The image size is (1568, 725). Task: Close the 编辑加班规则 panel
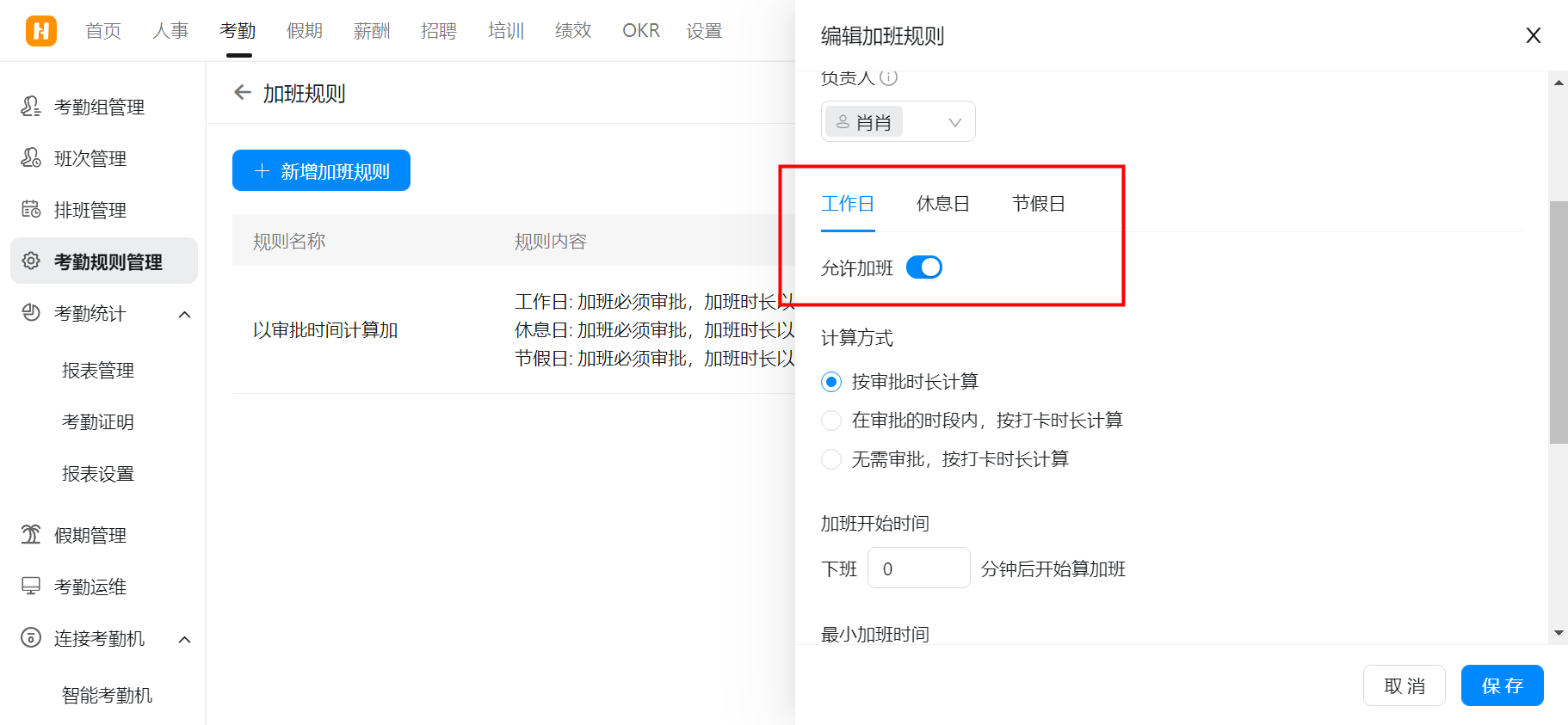click(x=1533, y=35)
